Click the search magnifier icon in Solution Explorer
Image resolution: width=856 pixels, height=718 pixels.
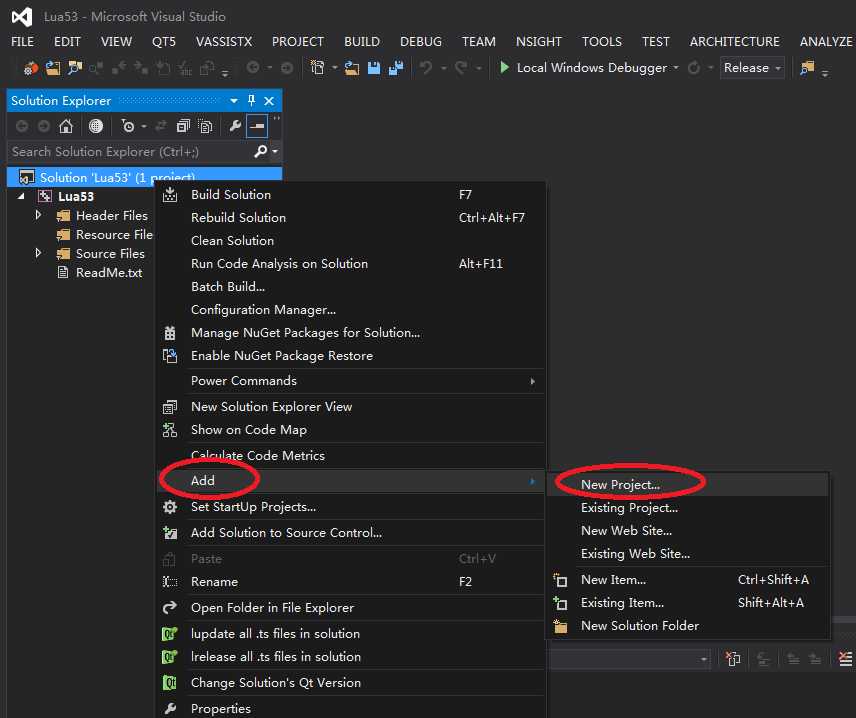pyautogui.click(x=261, y=151)
